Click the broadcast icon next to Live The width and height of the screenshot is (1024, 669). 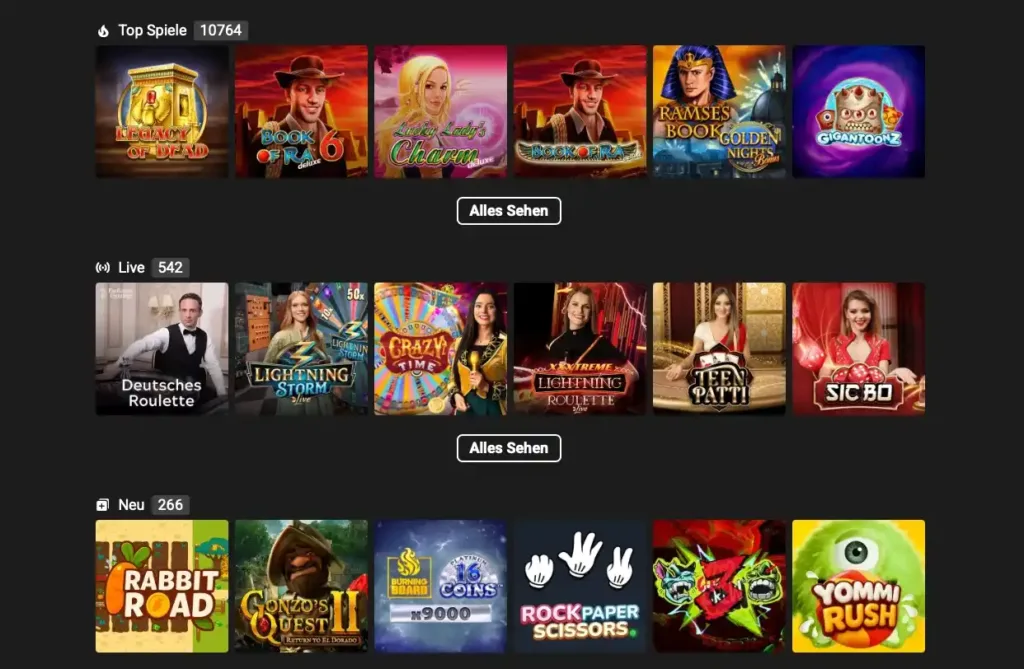(x=103, y=267)
